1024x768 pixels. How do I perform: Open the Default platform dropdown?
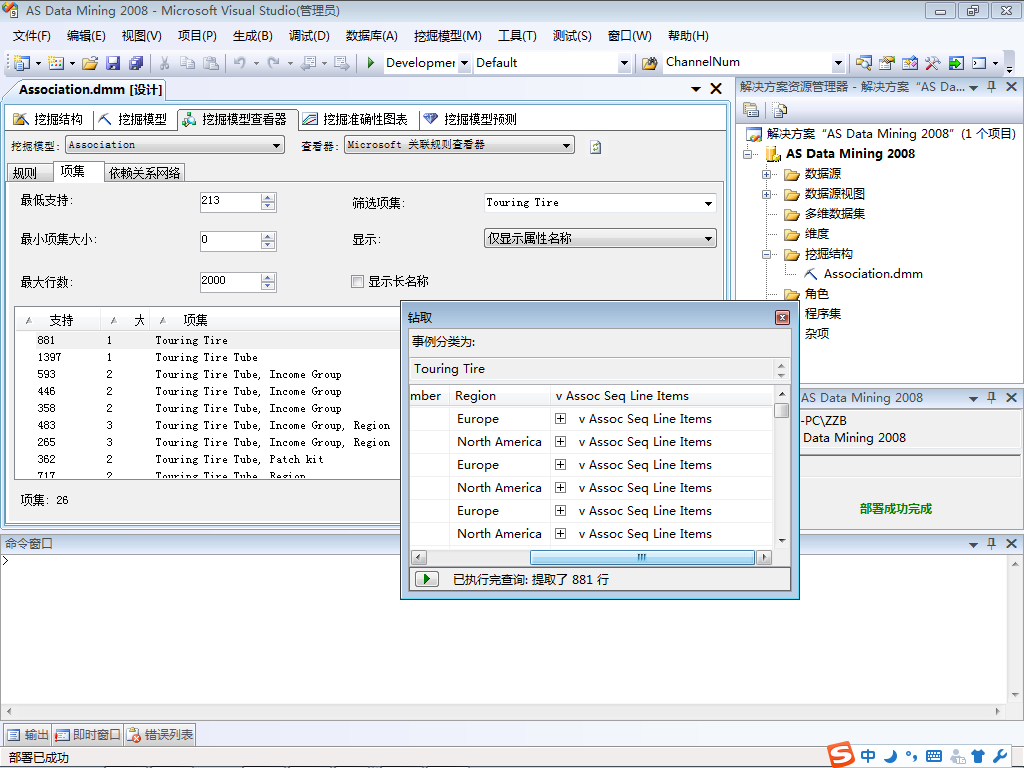[x=624, y=63]
